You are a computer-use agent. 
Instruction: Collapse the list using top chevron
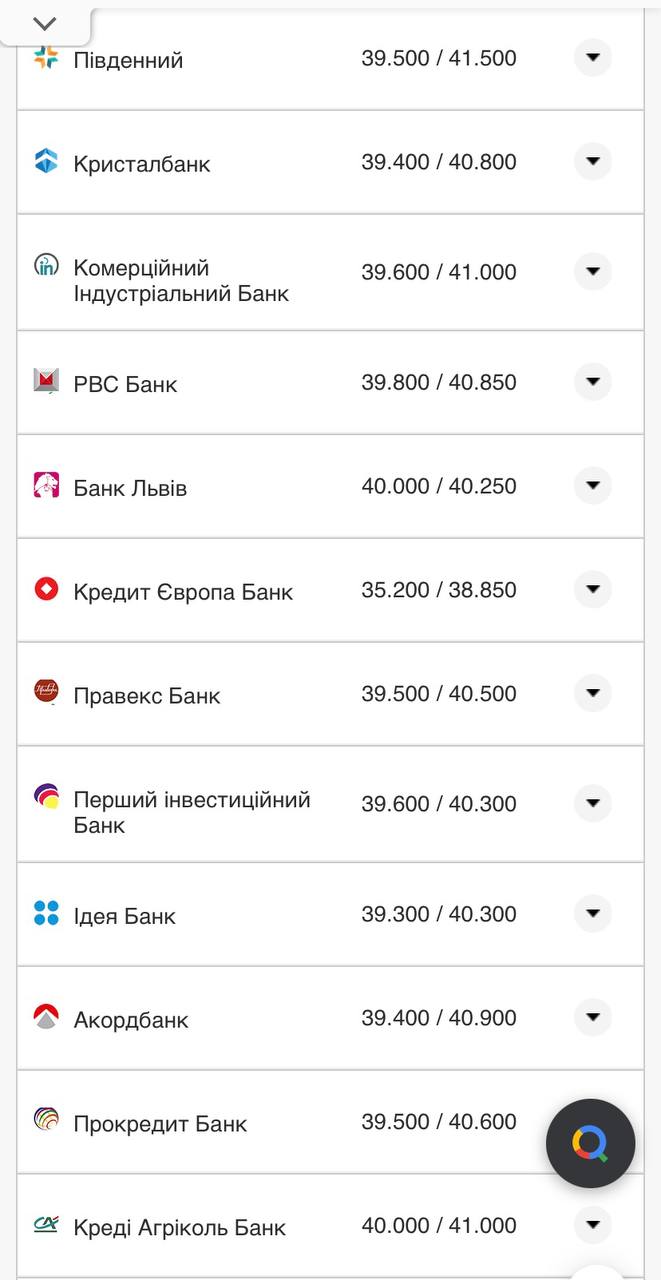point(43,22)
